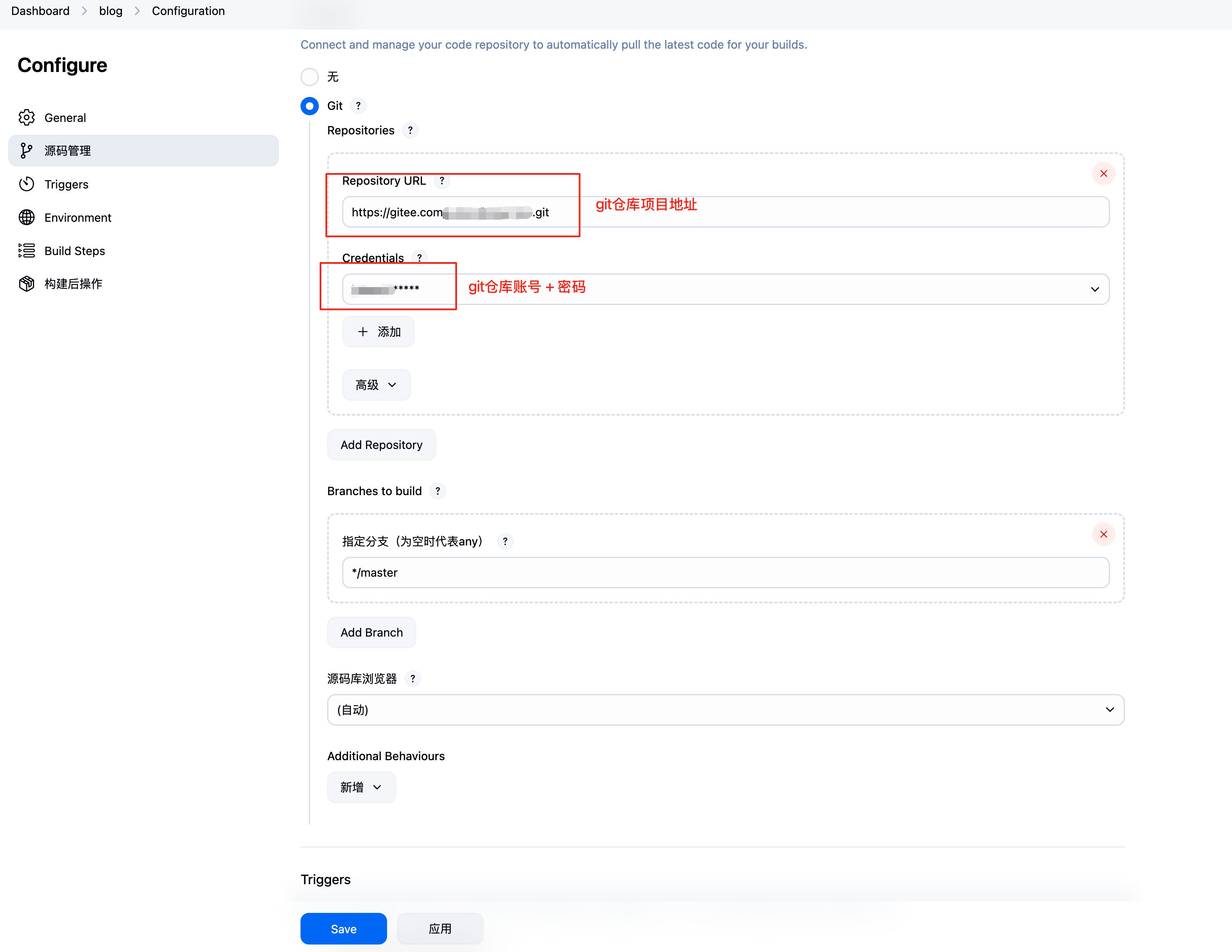Focus the Repository URL input field

pyautogui.click(x=725, y=212)
